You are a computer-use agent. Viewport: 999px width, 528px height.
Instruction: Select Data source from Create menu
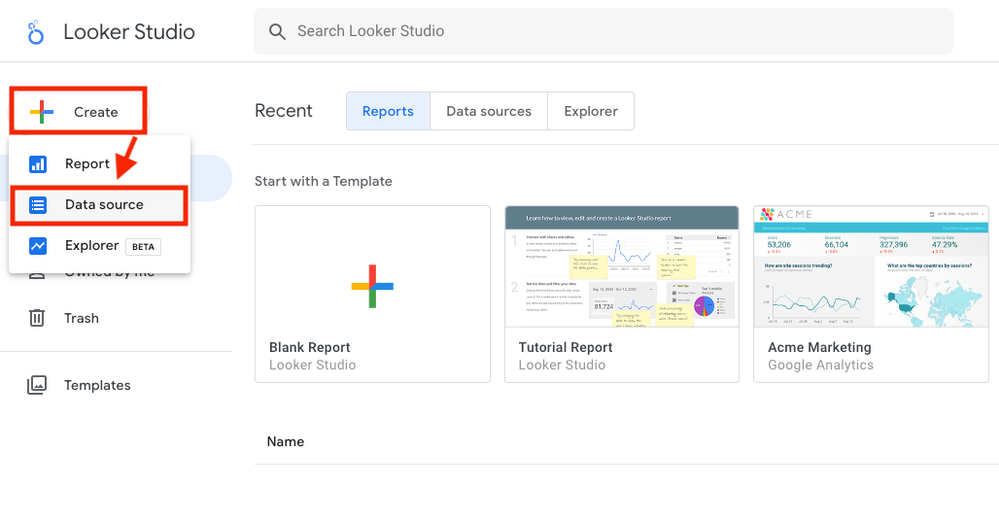[x=104, y=205]
